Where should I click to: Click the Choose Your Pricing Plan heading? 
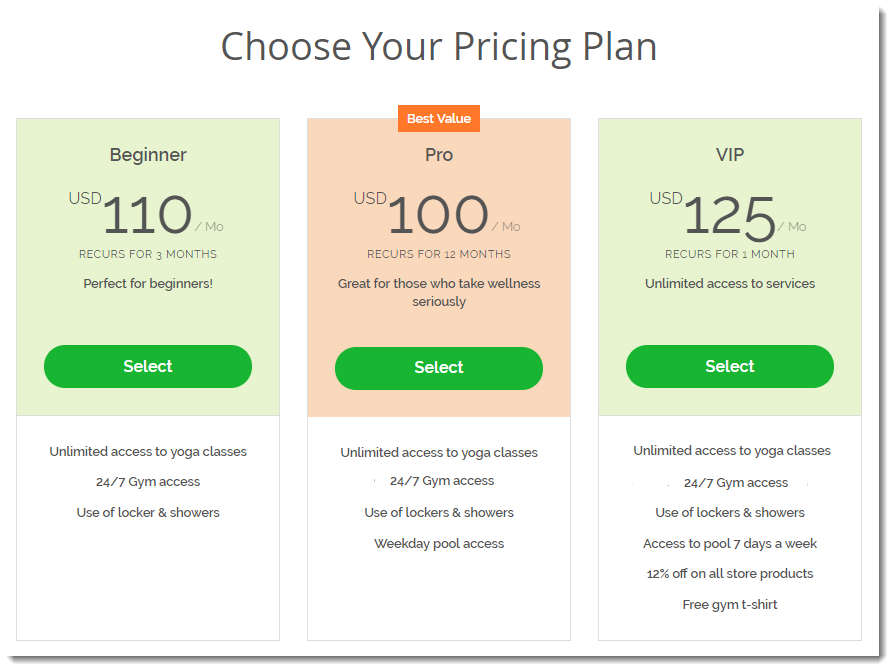438,46
